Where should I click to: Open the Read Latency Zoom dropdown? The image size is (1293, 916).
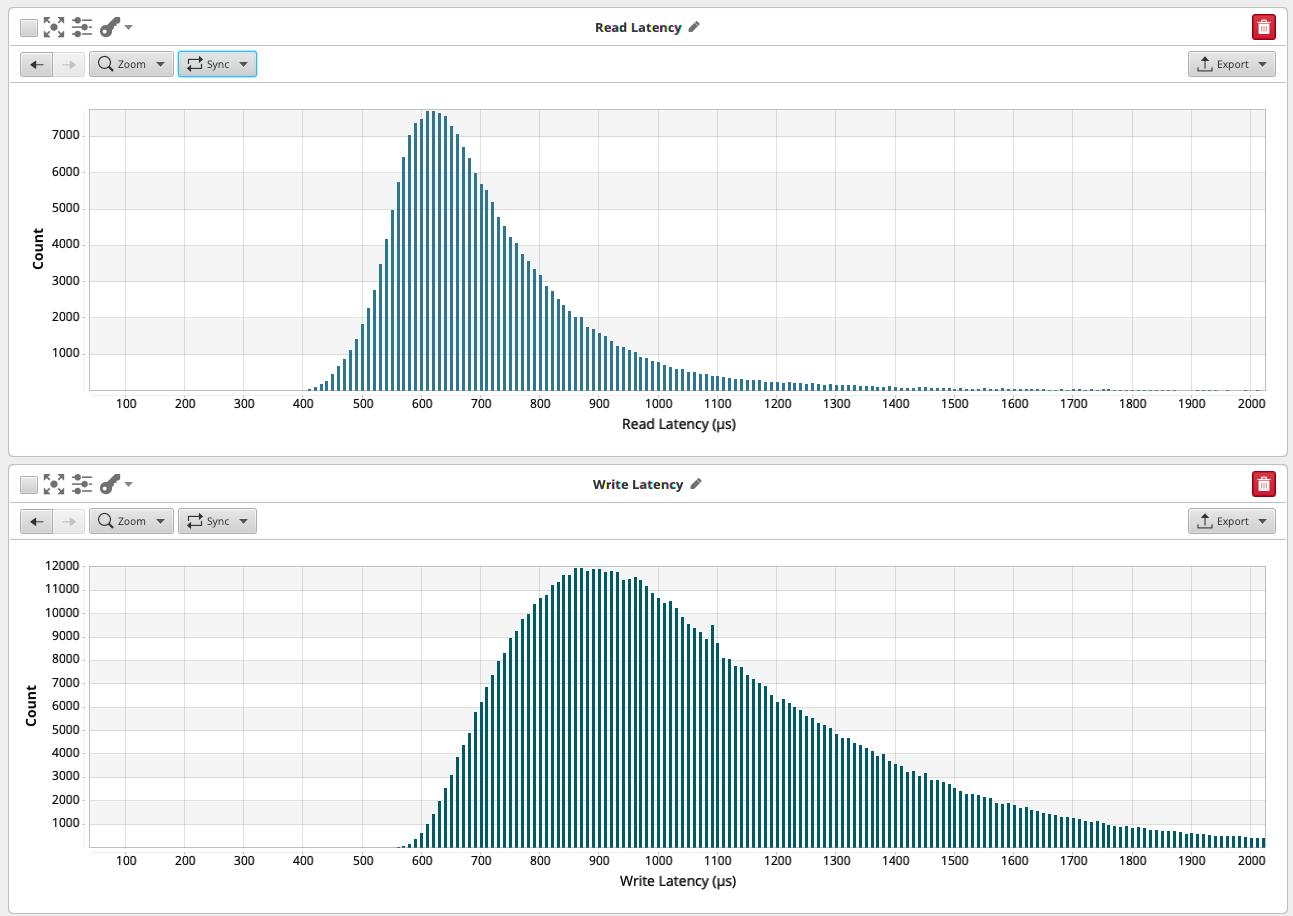(x=131, y=64)
